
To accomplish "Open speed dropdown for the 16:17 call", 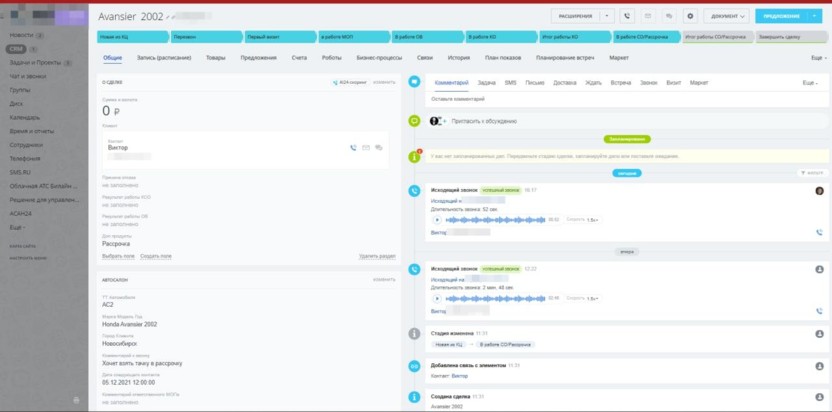I will coord(592,220).
